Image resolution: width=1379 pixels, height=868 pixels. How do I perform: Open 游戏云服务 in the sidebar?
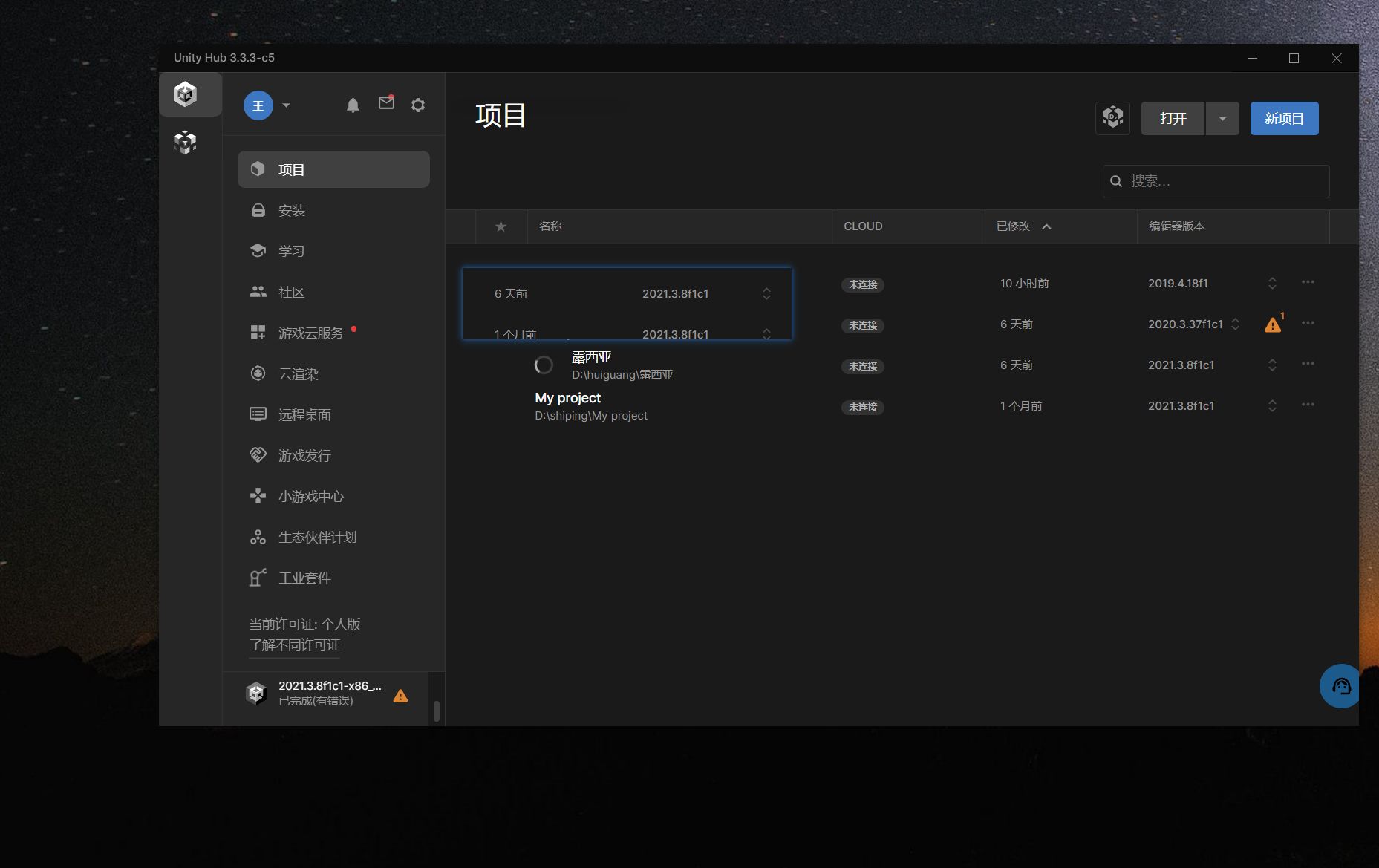pos(333,333)
